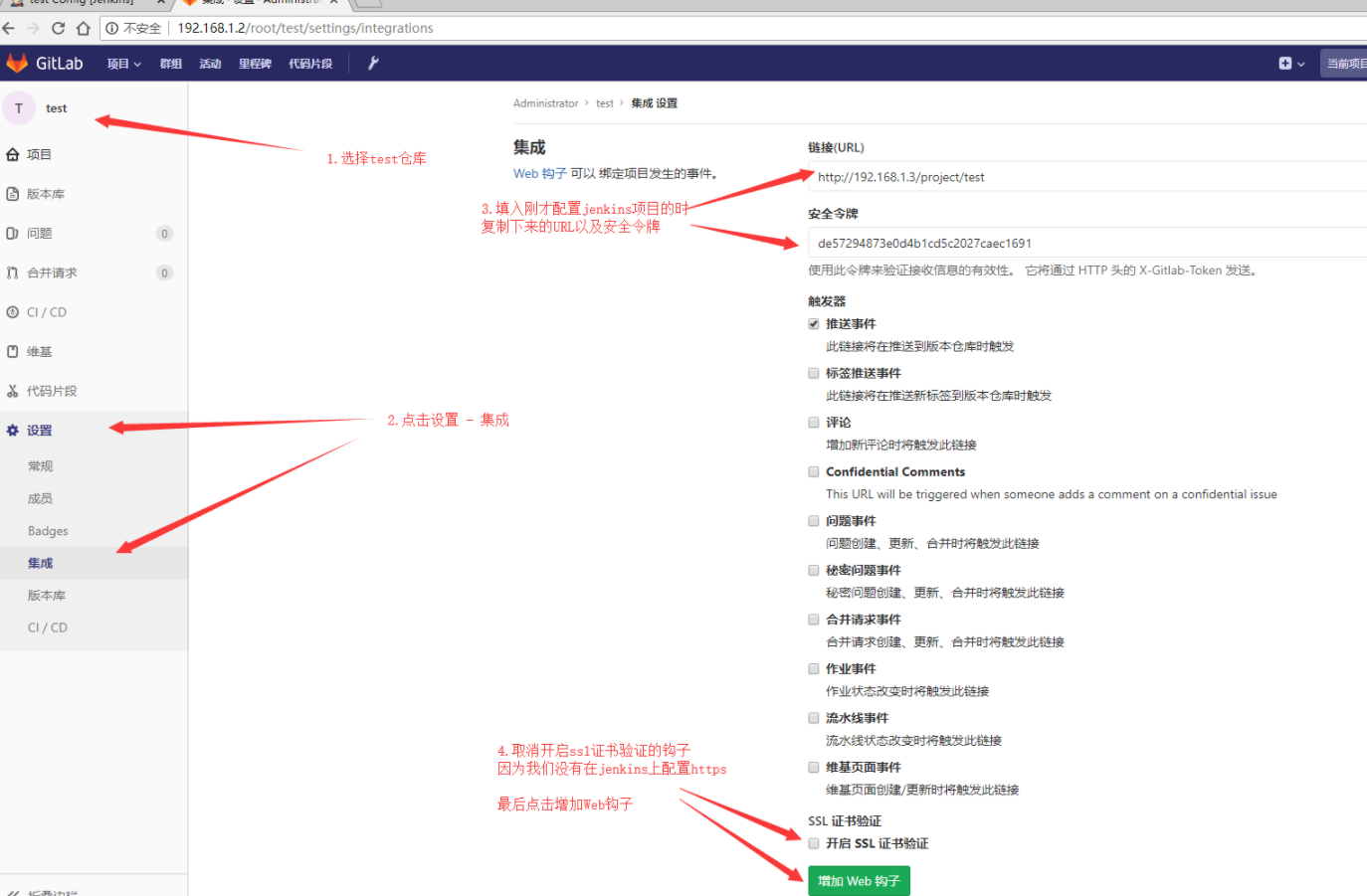1367x896 pixels.
Task: Open the 不安全 site info in address bar
Action: pos(135,28)
